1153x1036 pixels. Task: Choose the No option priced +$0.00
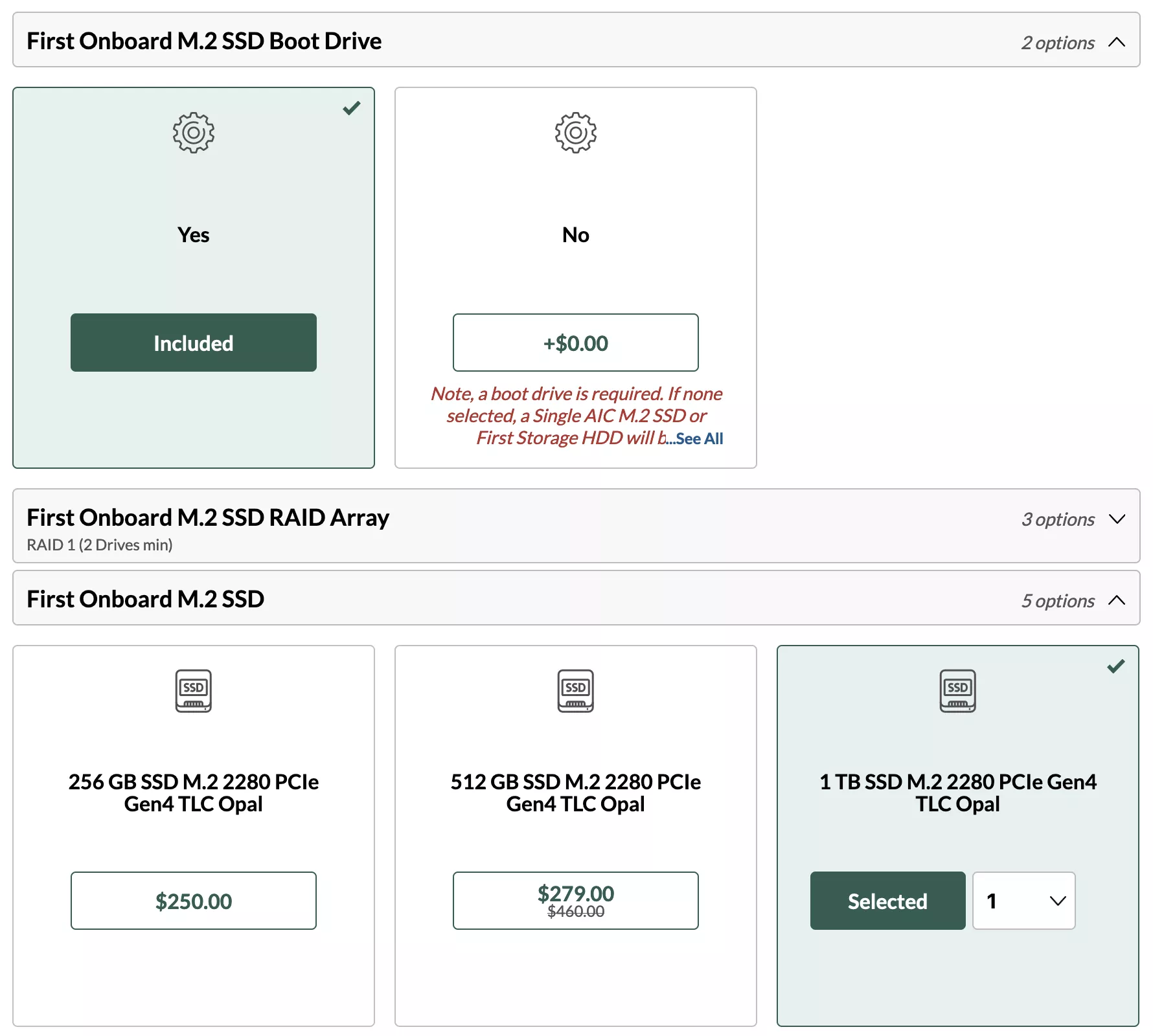(x=576, y=343)
